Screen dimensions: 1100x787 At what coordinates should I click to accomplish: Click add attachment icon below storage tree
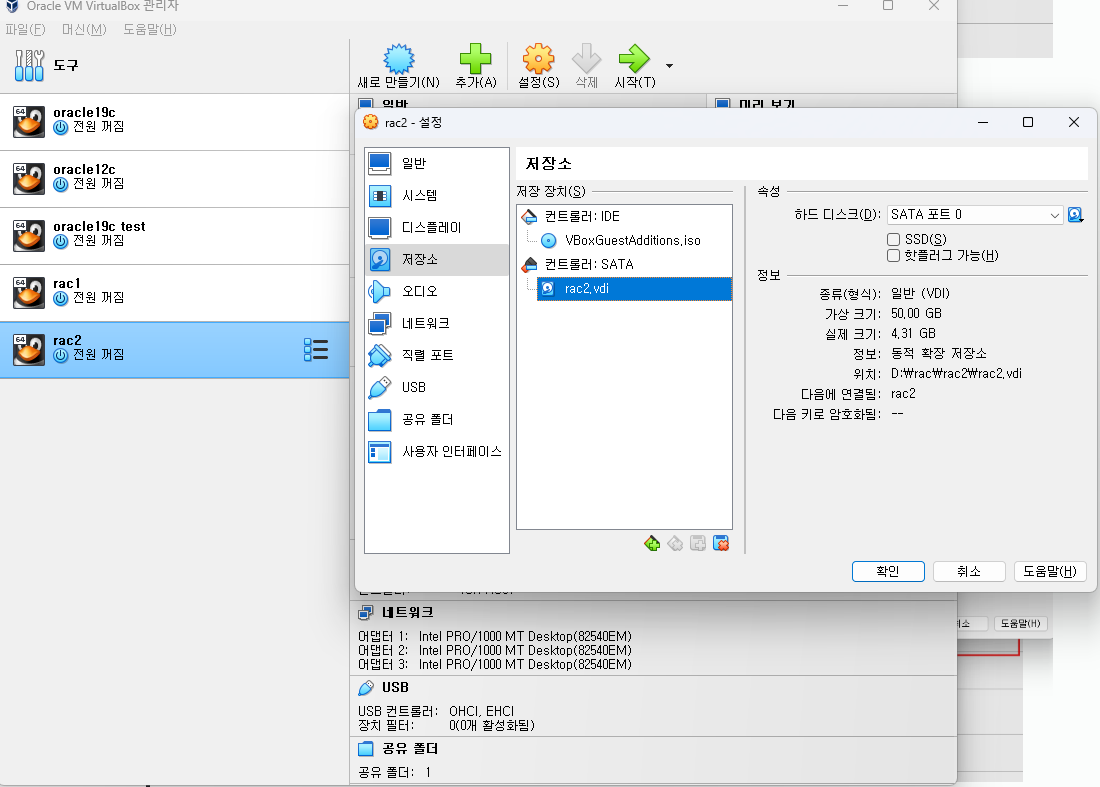tap(698, 544)
